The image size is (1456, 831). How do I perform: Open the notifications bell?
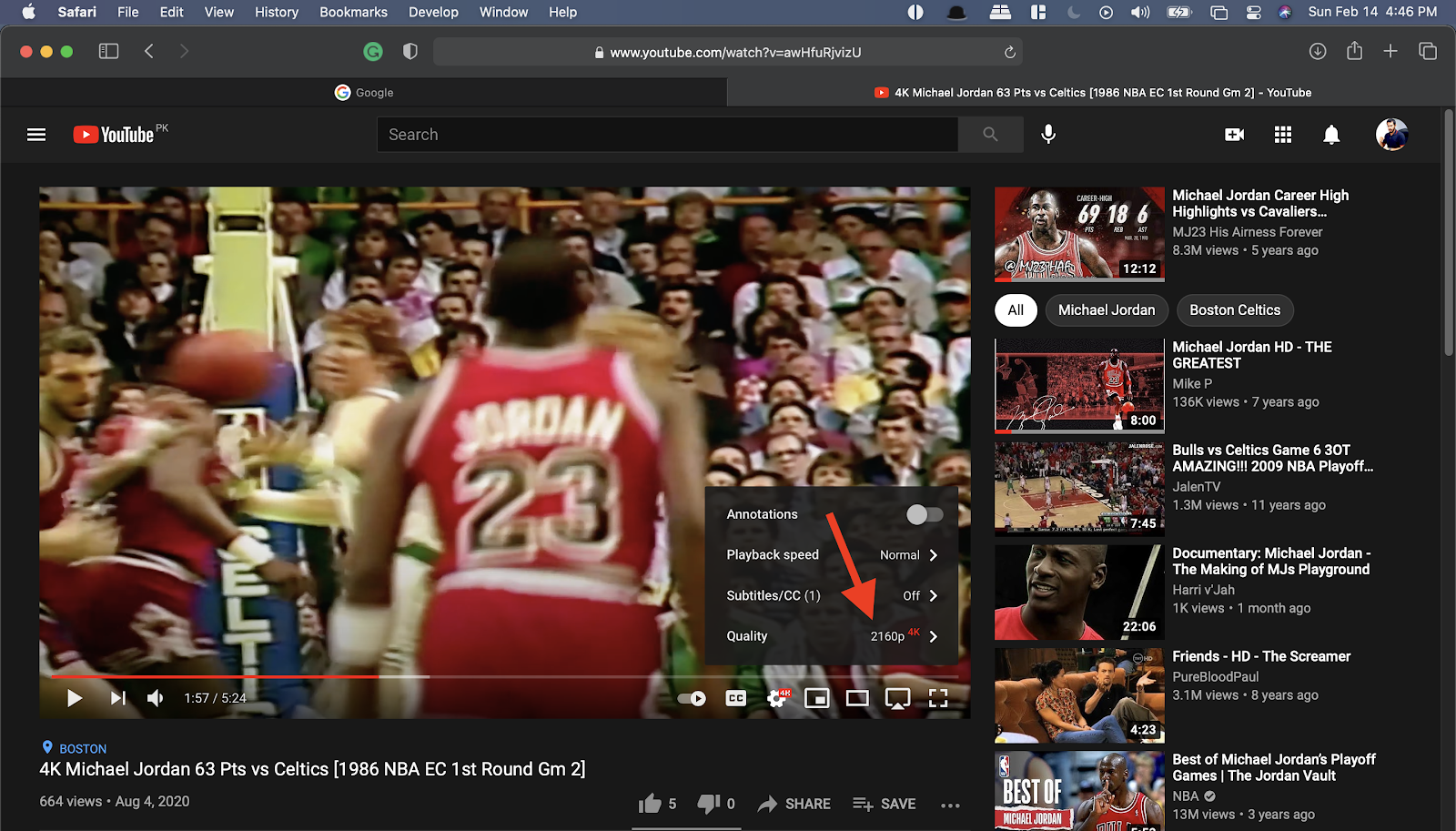click(x=1331, y=135)
